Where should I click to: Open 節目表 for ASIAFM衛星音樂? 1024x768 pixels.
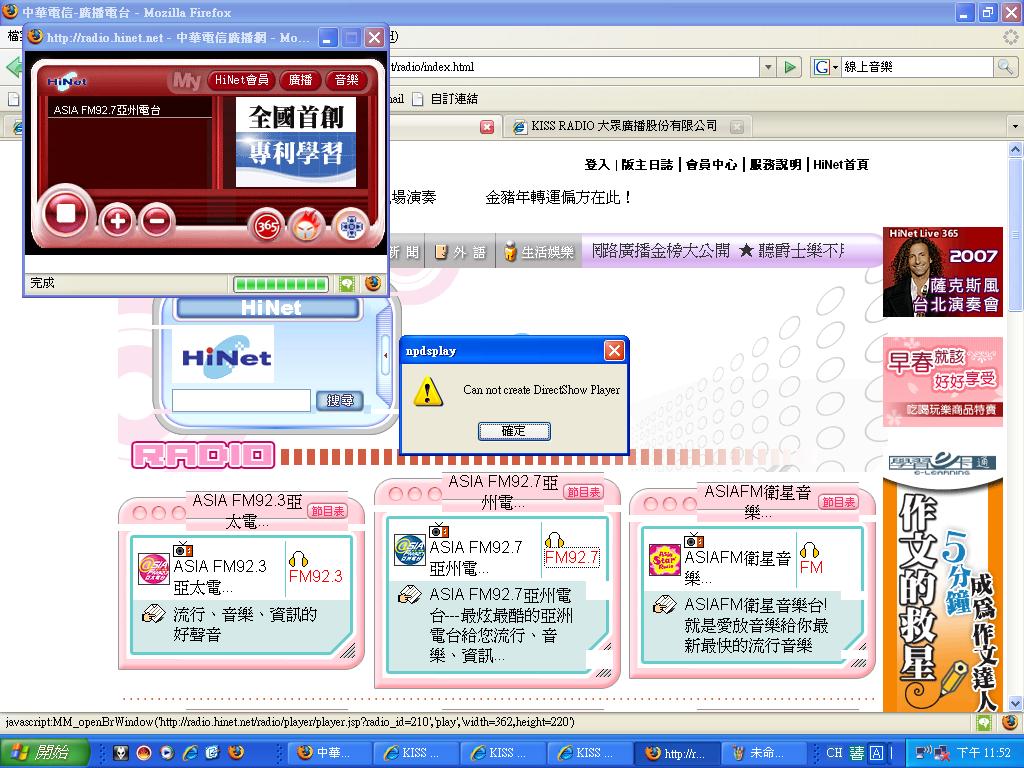pos(839,502)
